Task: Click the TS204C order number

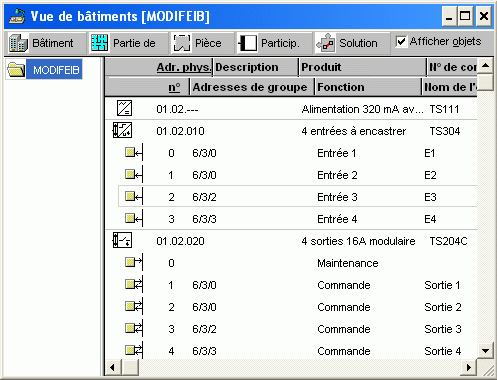Action: click(x=448, y=241)
